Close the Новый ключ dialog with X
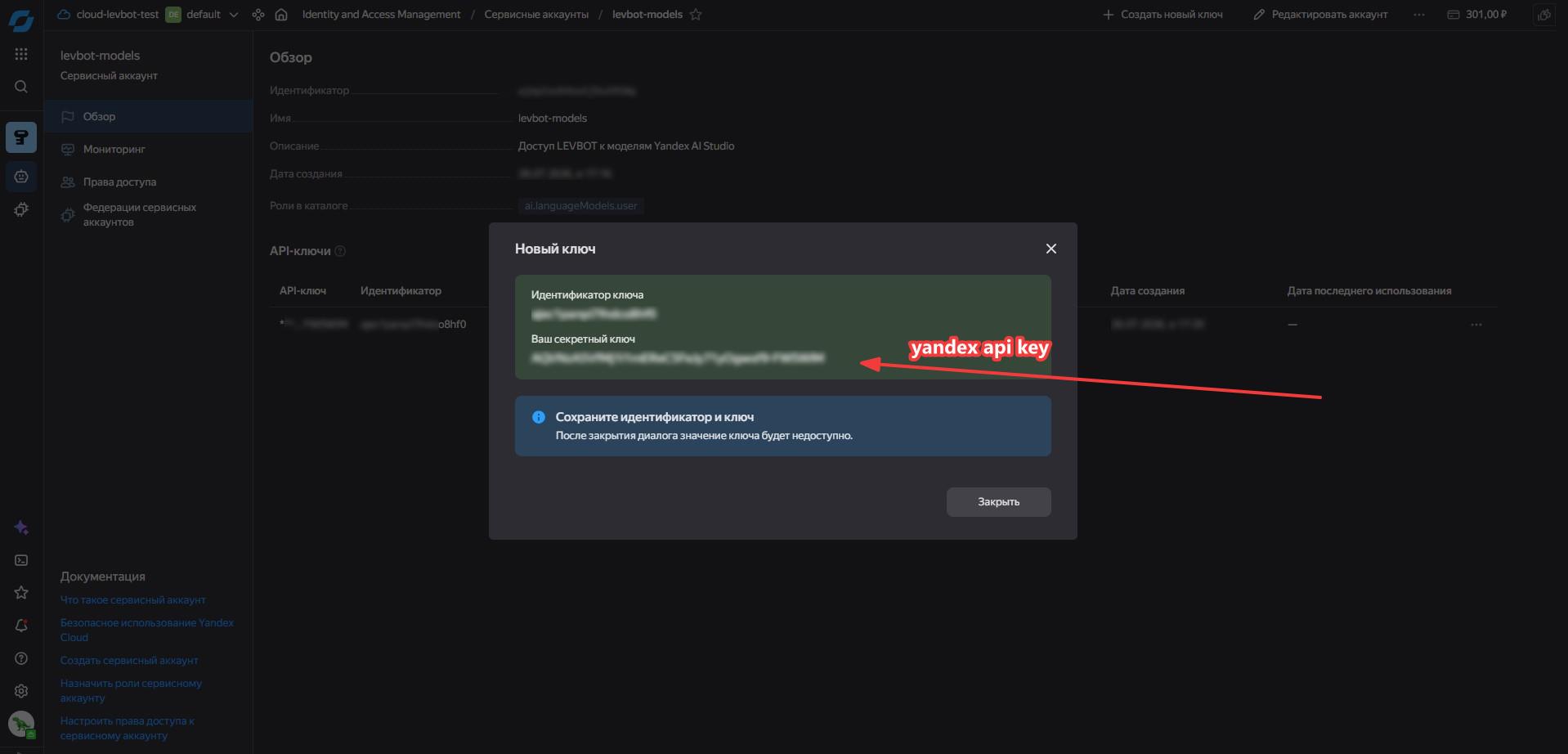The height and width of the screenshot is (754, 1568). pos(1051,249)
